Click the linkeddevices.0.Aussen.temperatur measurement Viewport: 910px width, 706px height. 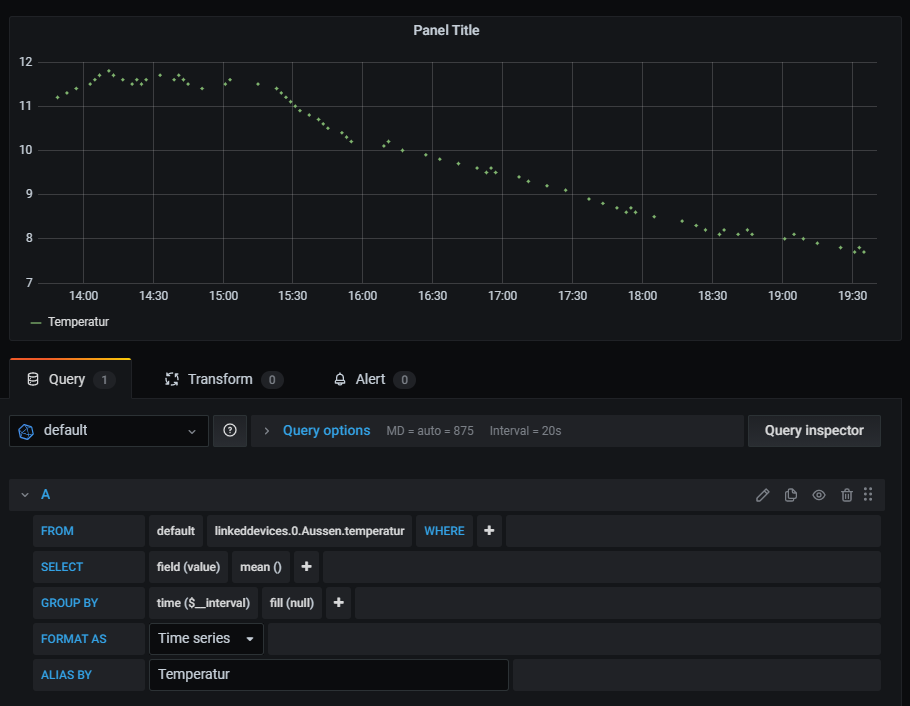pyautogui.click(x=310, y=531)
